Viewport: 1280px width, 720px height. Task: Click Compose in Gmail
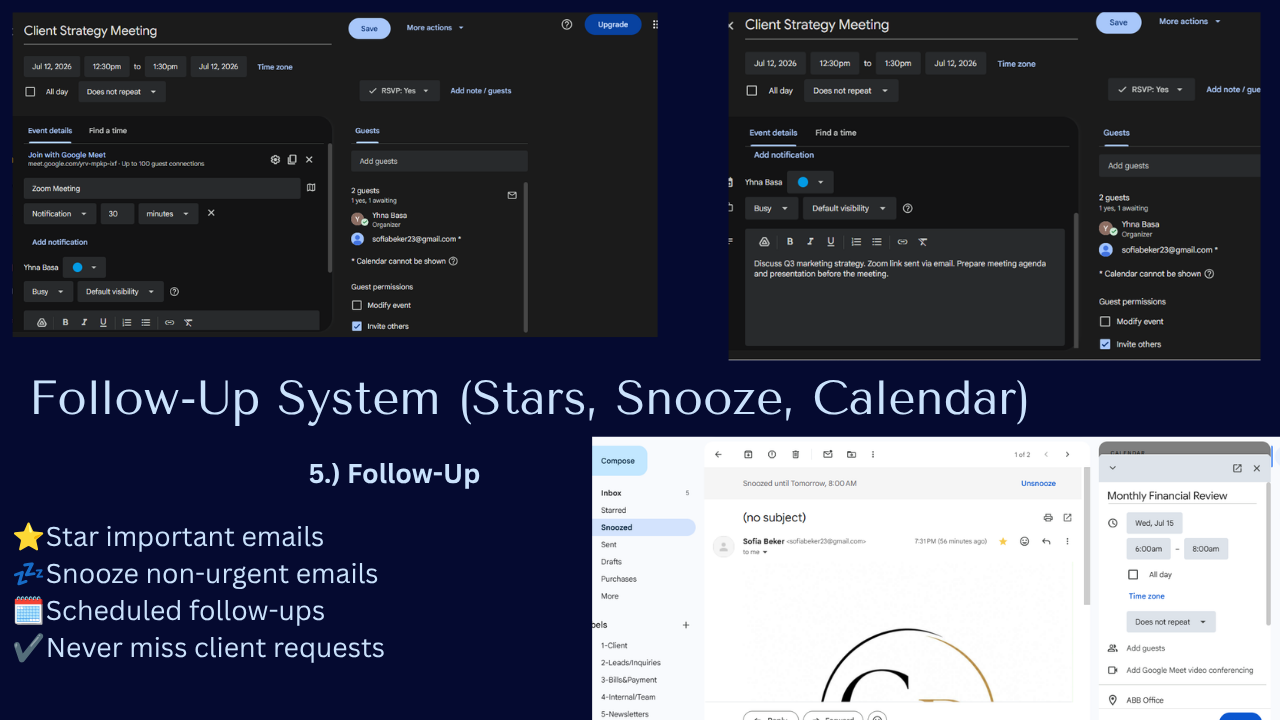[619, 461]
